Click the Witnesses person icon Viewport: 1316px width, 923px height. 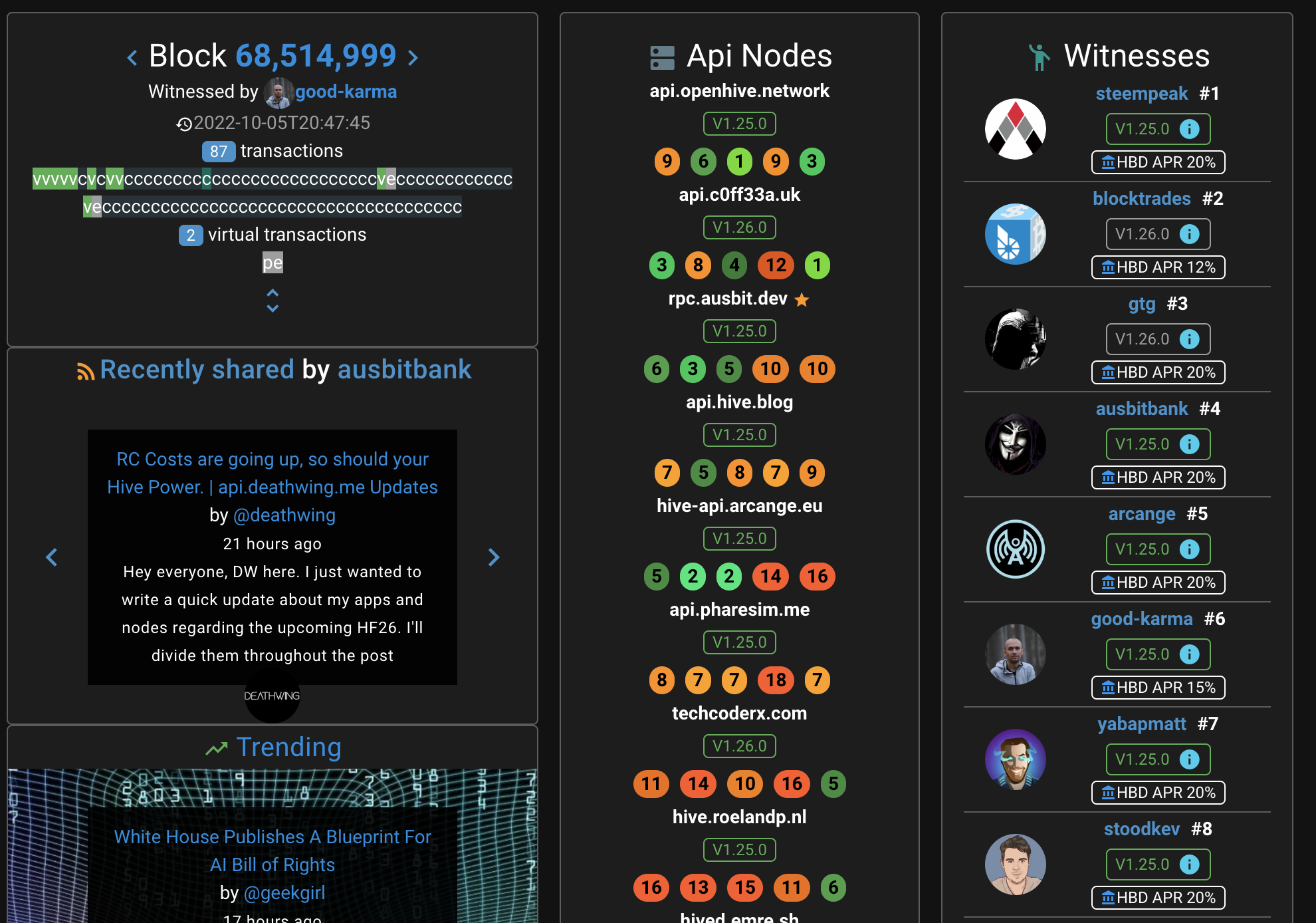click(1039, 58)
